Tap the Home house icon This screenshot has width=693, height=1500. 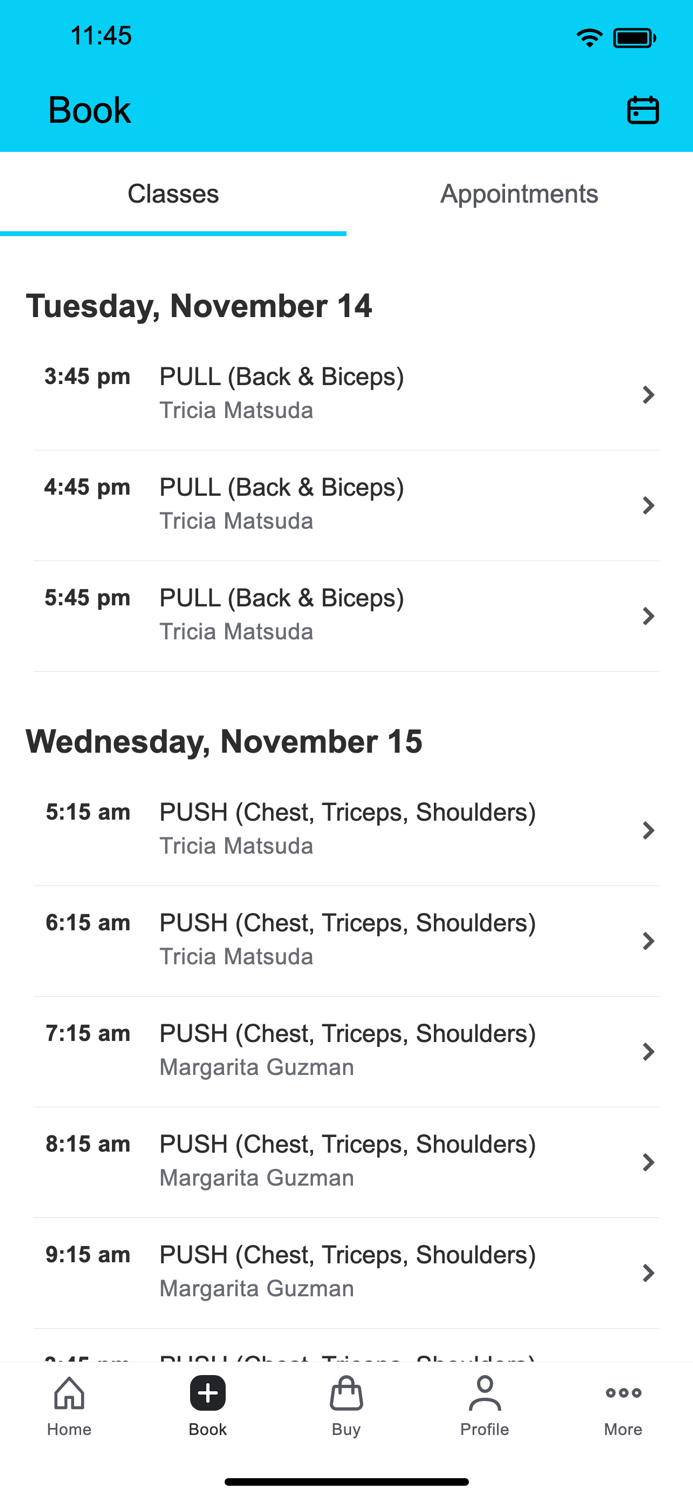(x=69, y=1393)
